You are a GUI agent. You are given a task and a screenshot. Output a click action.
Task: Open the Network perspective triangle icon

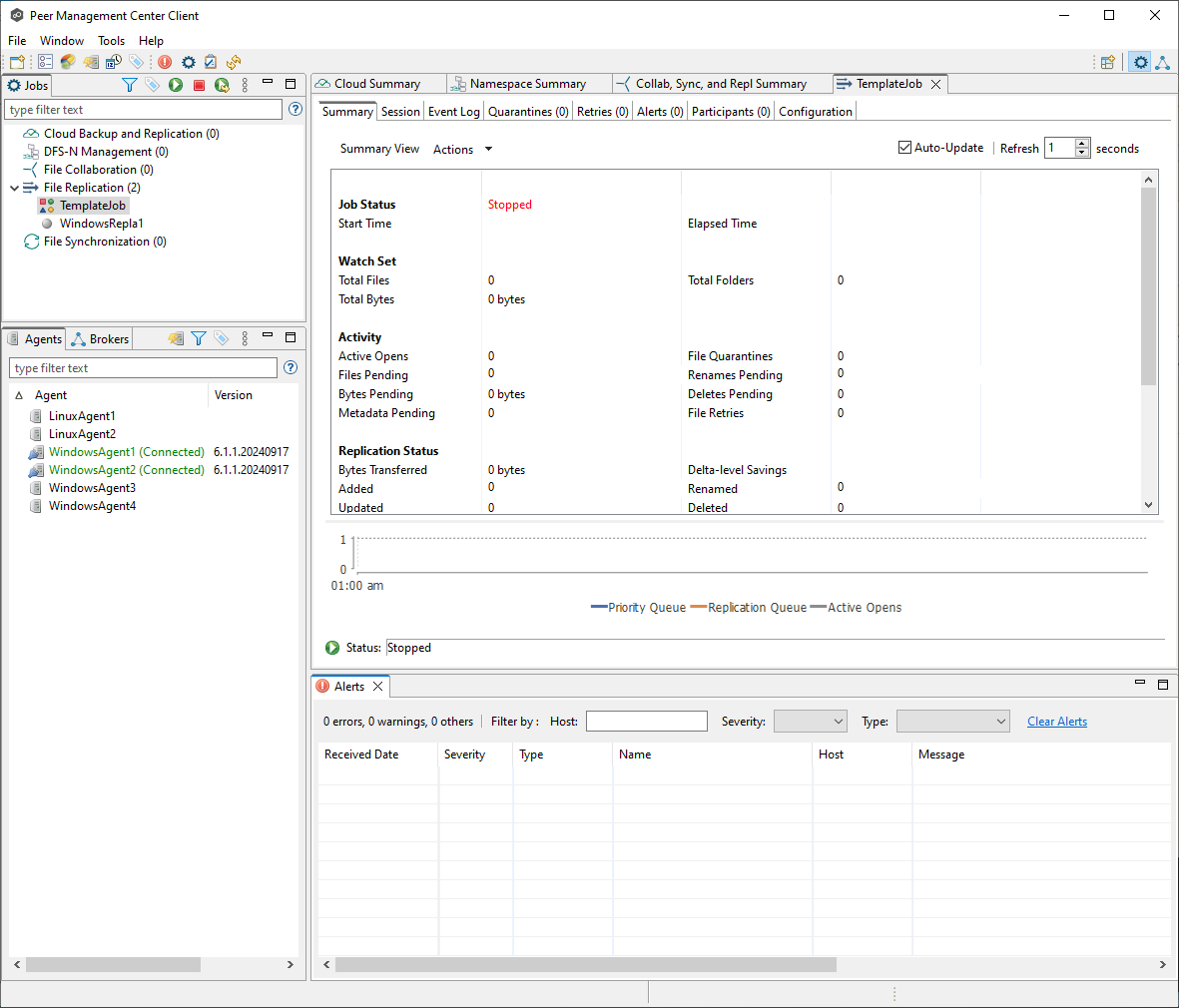click(x=1162, y=62)
